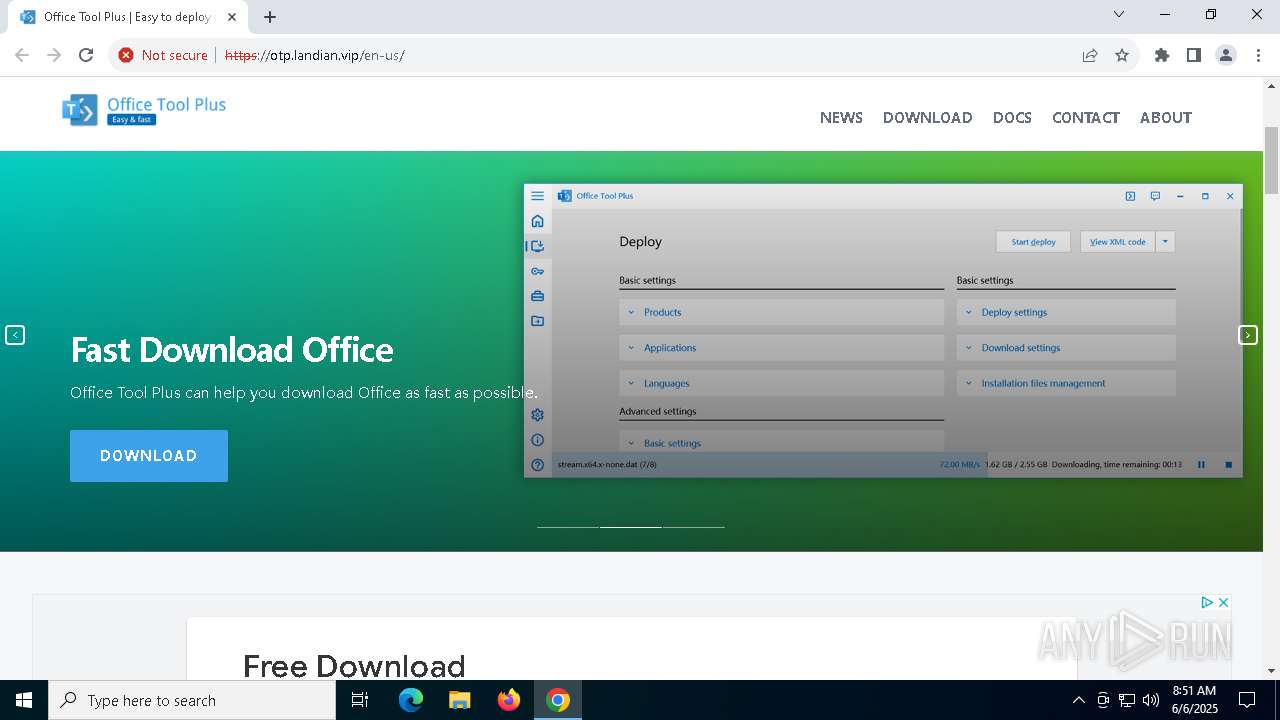Image resolution: width=1280 pixels, height=720 pixels.
Task: Show hidden system tray icons
Action: point(1078,700)
